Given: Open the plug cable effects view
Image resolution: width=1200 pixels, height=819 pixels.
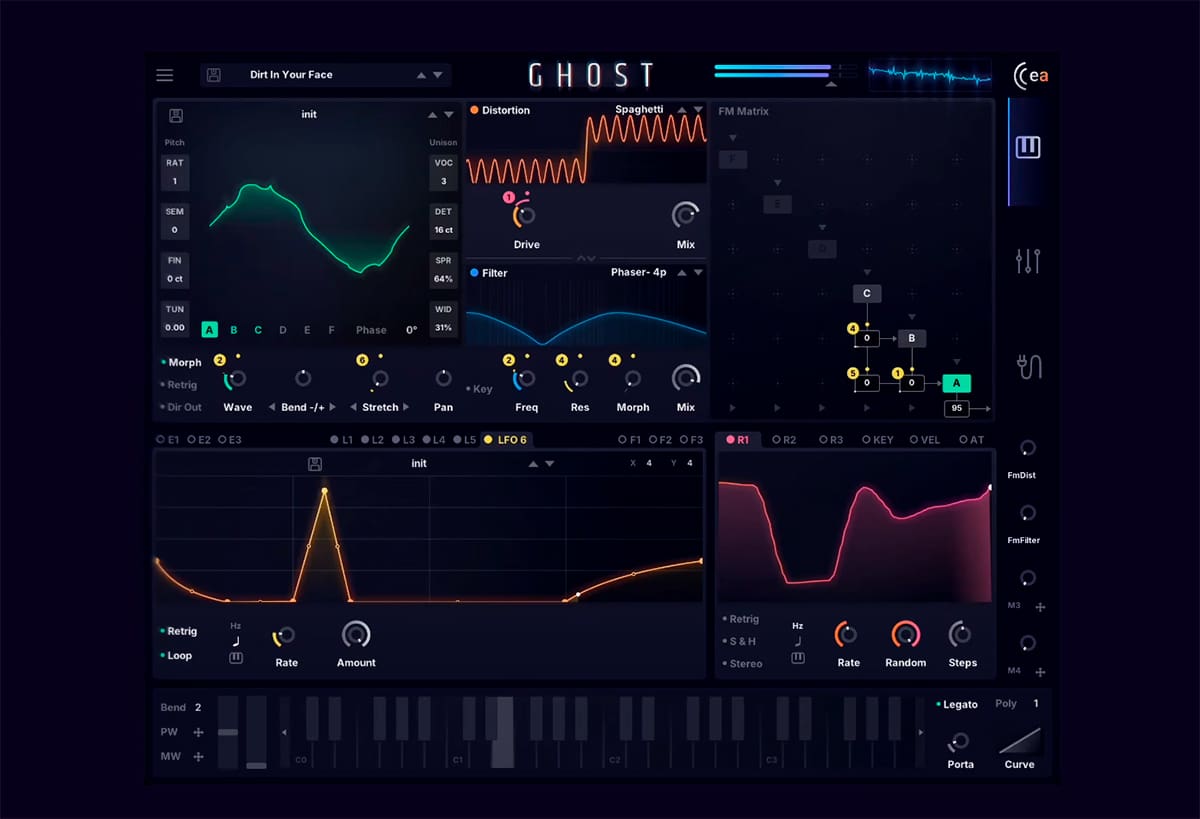Looking at the screenshot, I should 1028,367.
